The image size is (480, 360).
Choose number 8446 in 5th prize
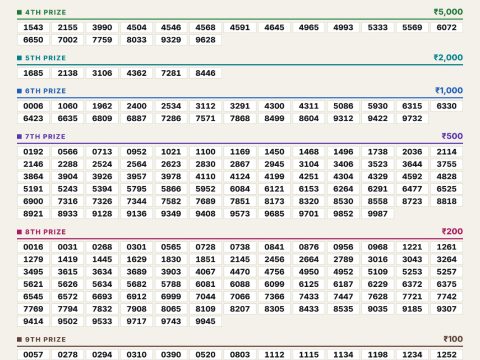tap(205, 73)
